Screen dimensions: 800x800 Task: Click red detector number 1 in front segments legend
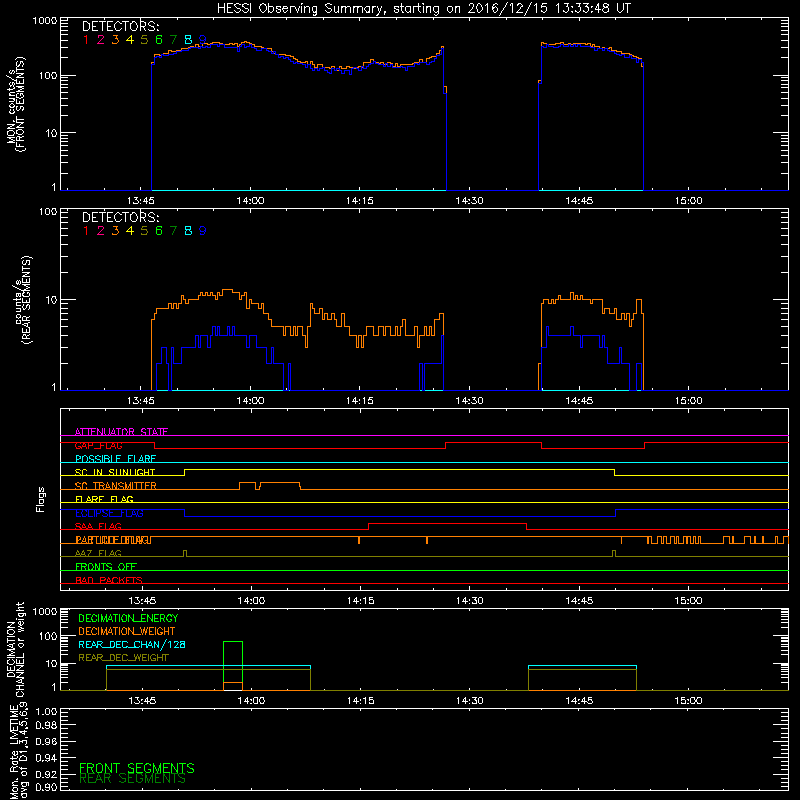point(86,40)
